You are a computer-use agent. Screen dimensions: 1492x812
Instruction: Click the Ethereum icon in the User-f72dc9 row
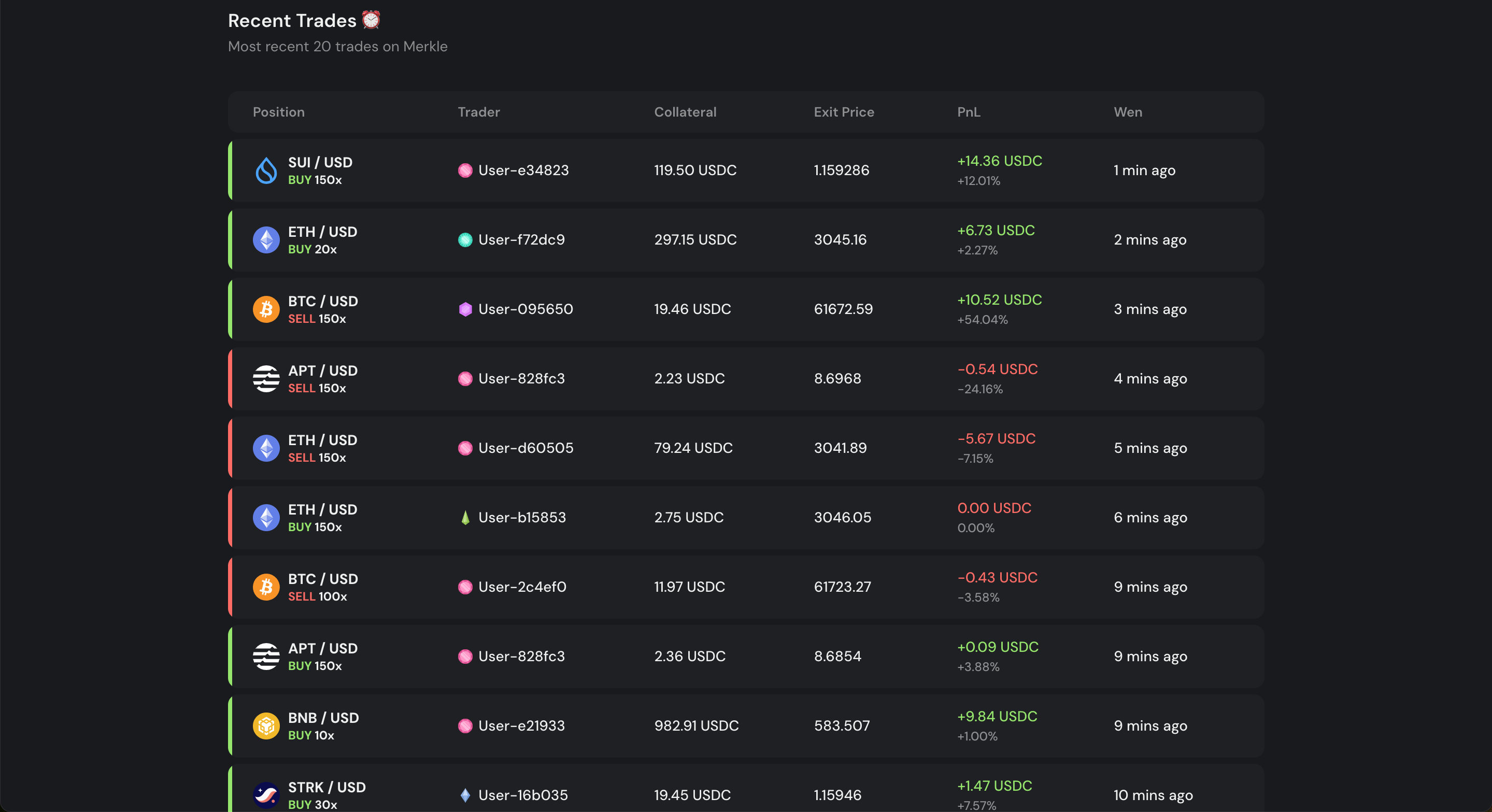(x=266, y=240)
